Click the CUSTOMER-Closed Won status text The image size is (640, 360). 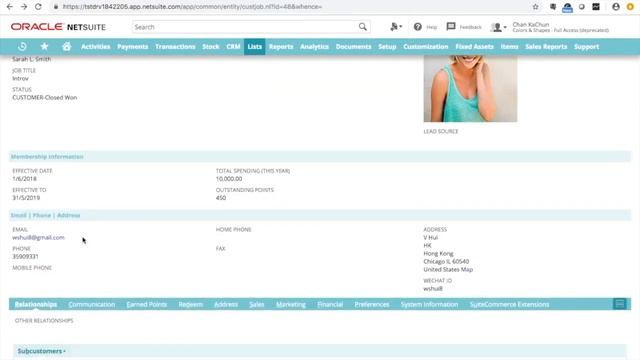pos(44,98)
